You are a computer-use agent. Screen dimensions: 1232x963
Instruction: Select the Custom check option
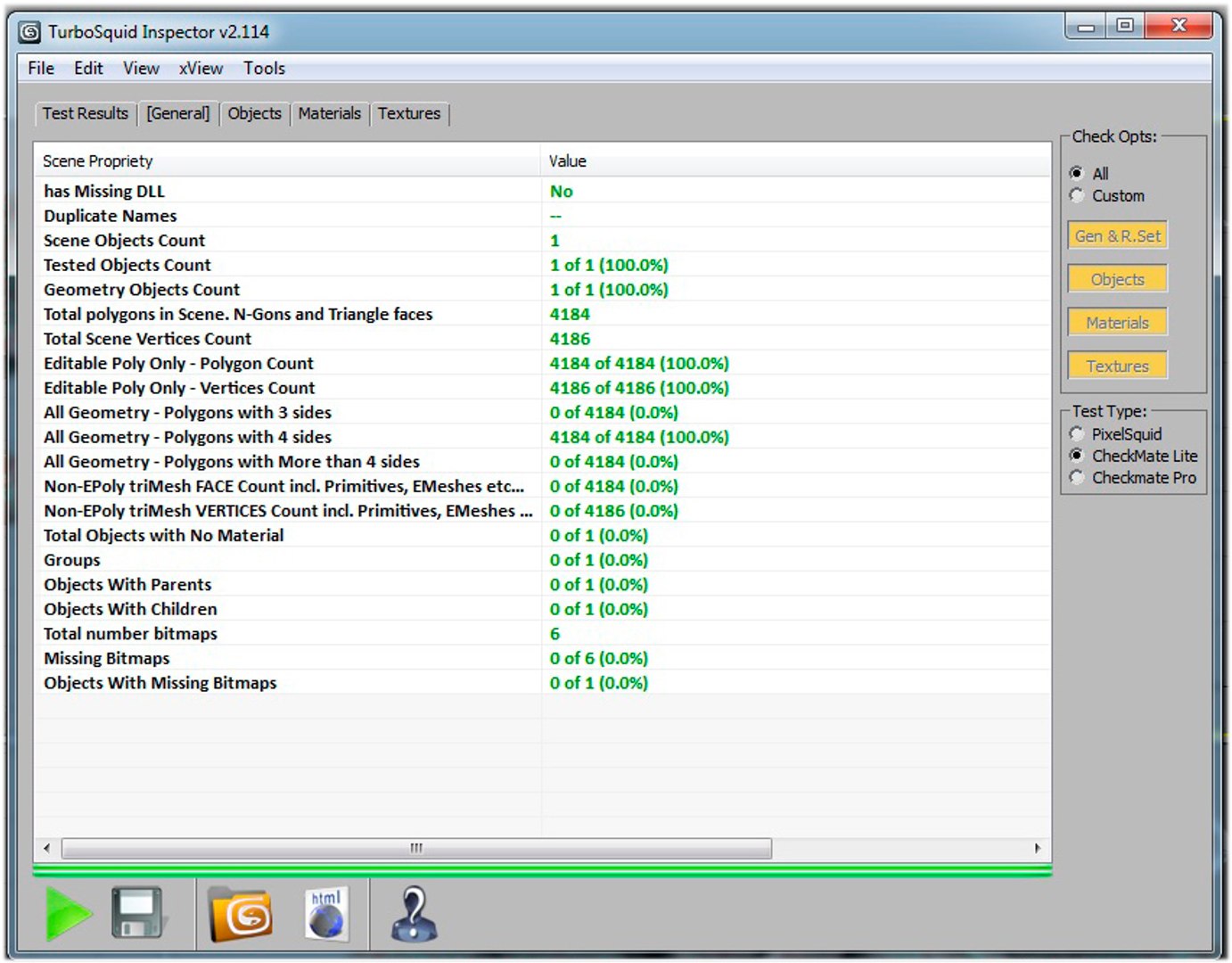click(1078, 195)
